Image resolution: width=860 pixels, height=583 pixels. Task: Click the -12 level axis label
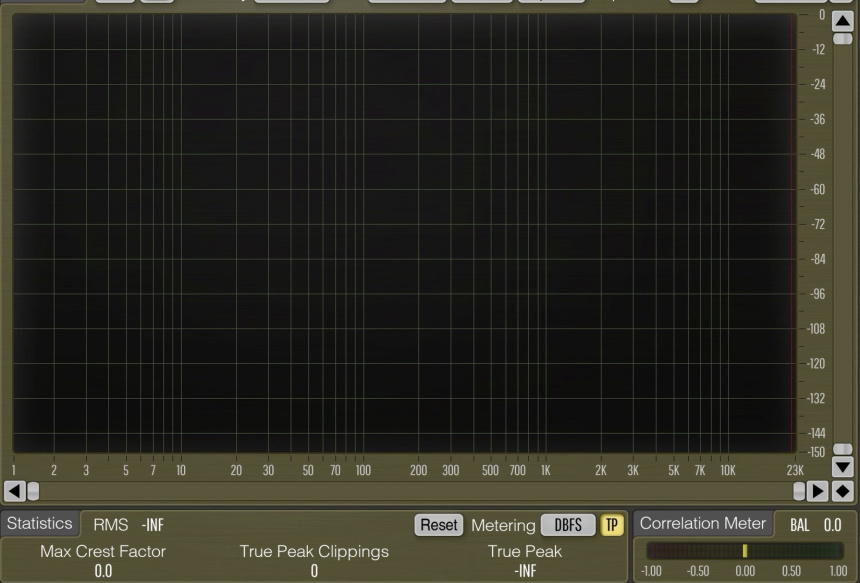coord(818,49)
